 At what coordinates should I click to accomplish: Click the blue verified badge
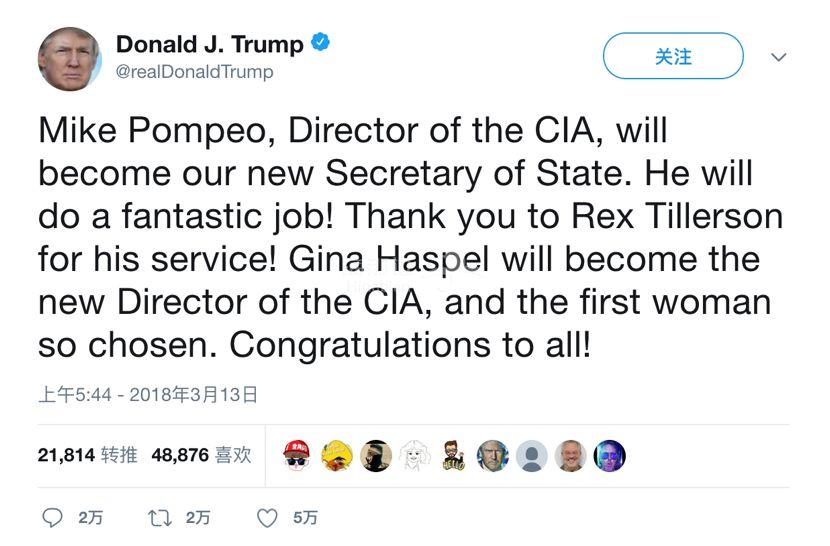321,43
